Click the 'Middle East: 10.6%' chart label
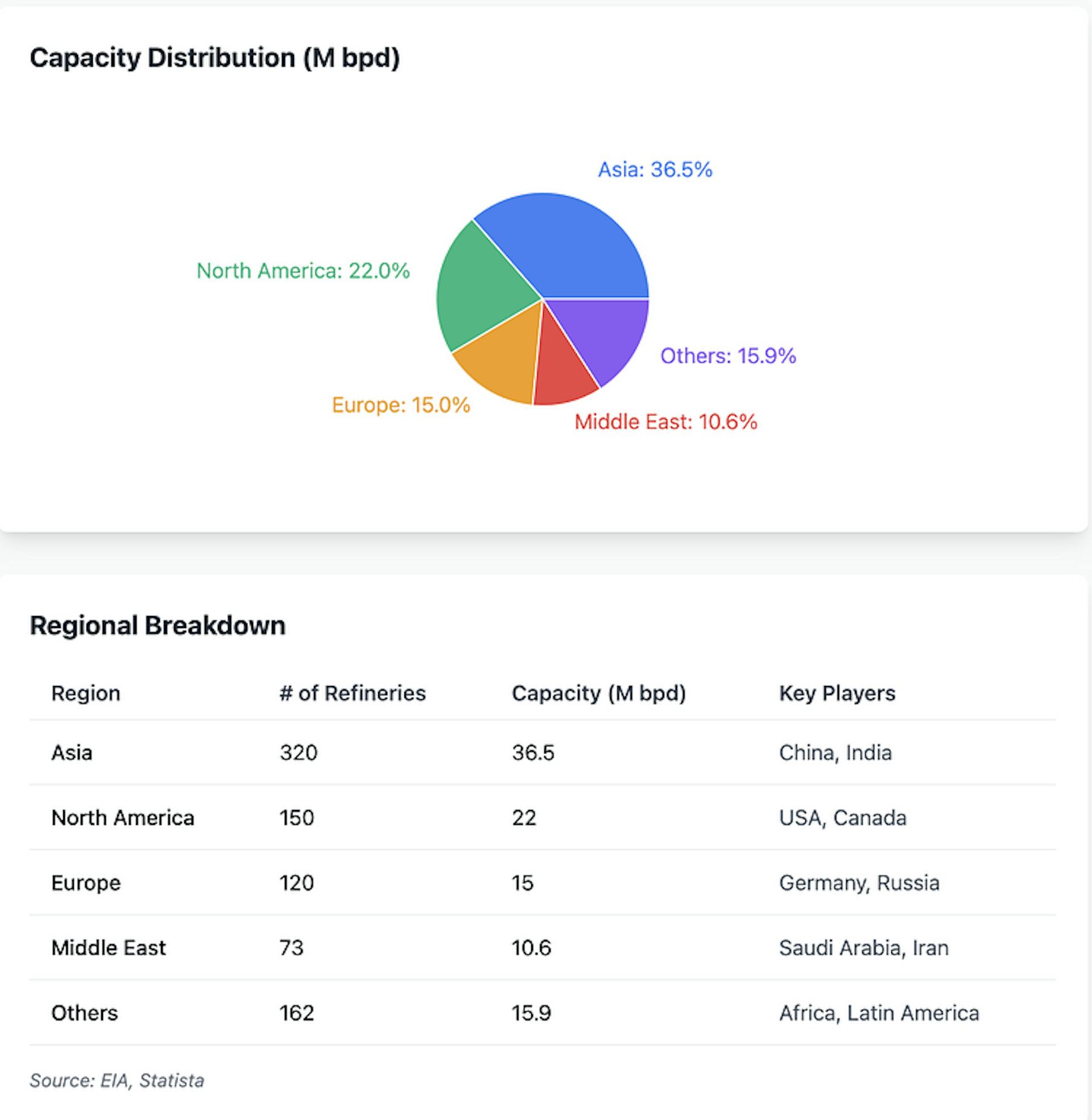 tap(666, 422)
